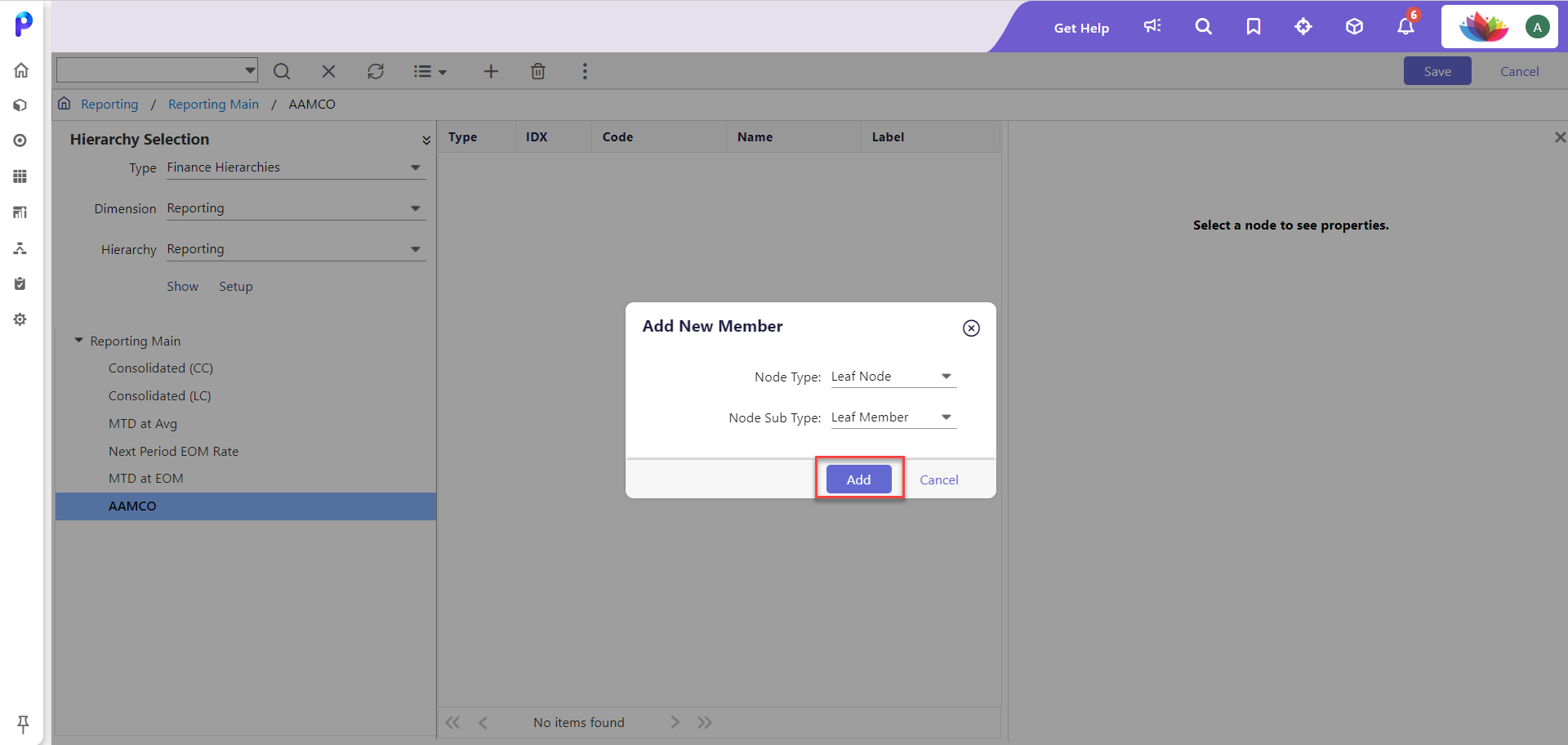
Task: Open the vertical three-dot more menu
Action: pyautogui.click(x=585, y=72)
